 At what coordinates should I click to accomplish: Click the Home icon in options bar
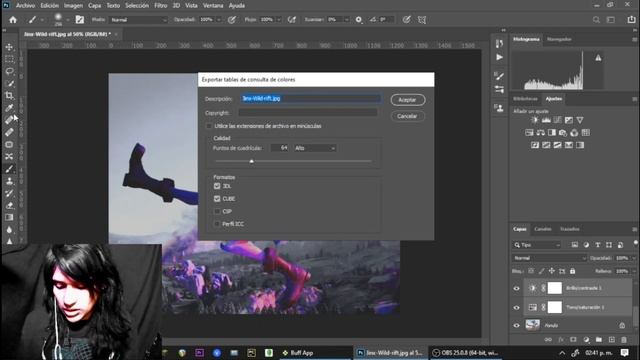(x=13, y=20)
